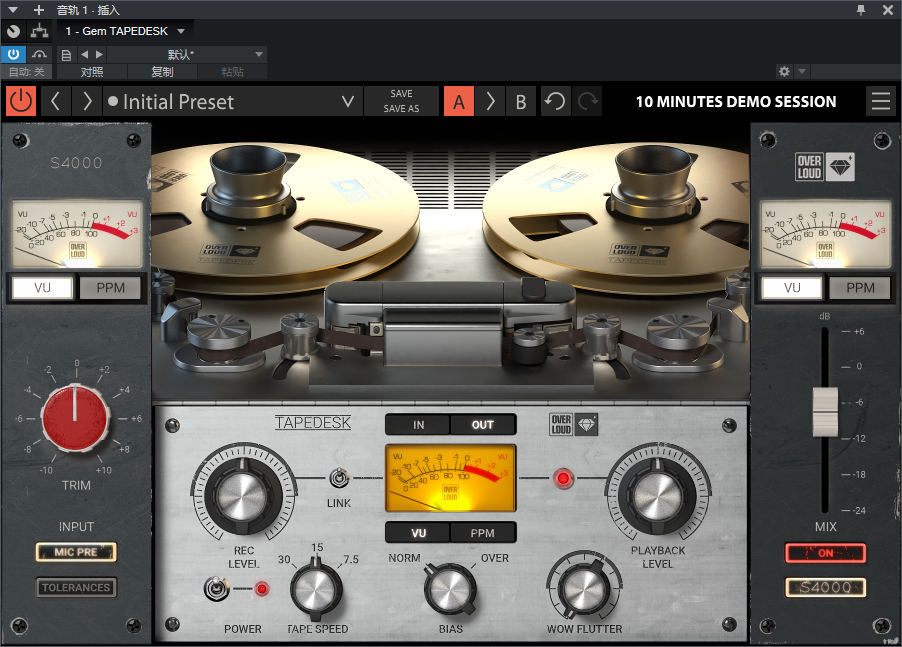Viewport: 902px width, 647px height.
Task: Toggle host plugin power button
Action: tap(13, 55)
